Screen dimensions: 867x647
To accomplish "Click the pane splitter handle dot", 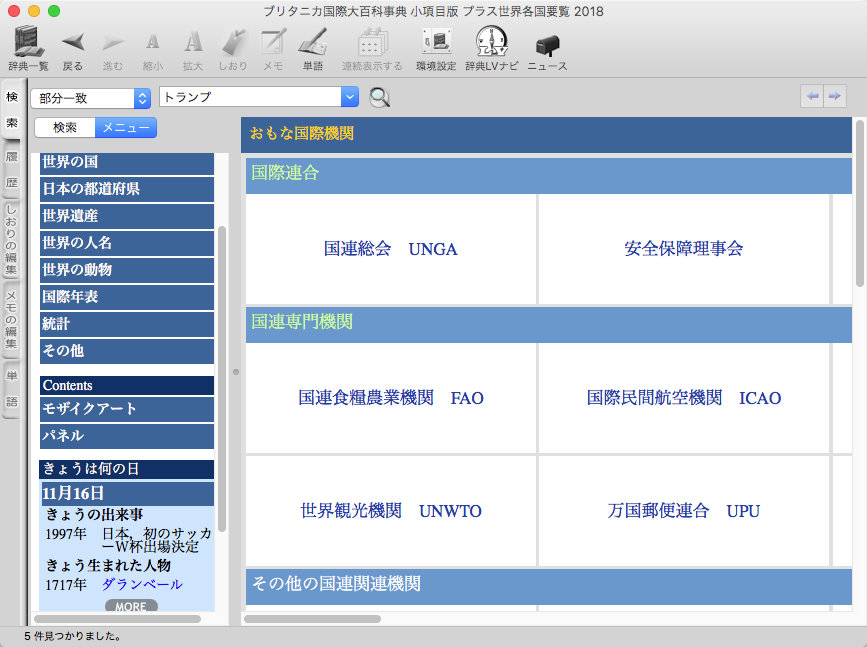I will click(236, 372).
